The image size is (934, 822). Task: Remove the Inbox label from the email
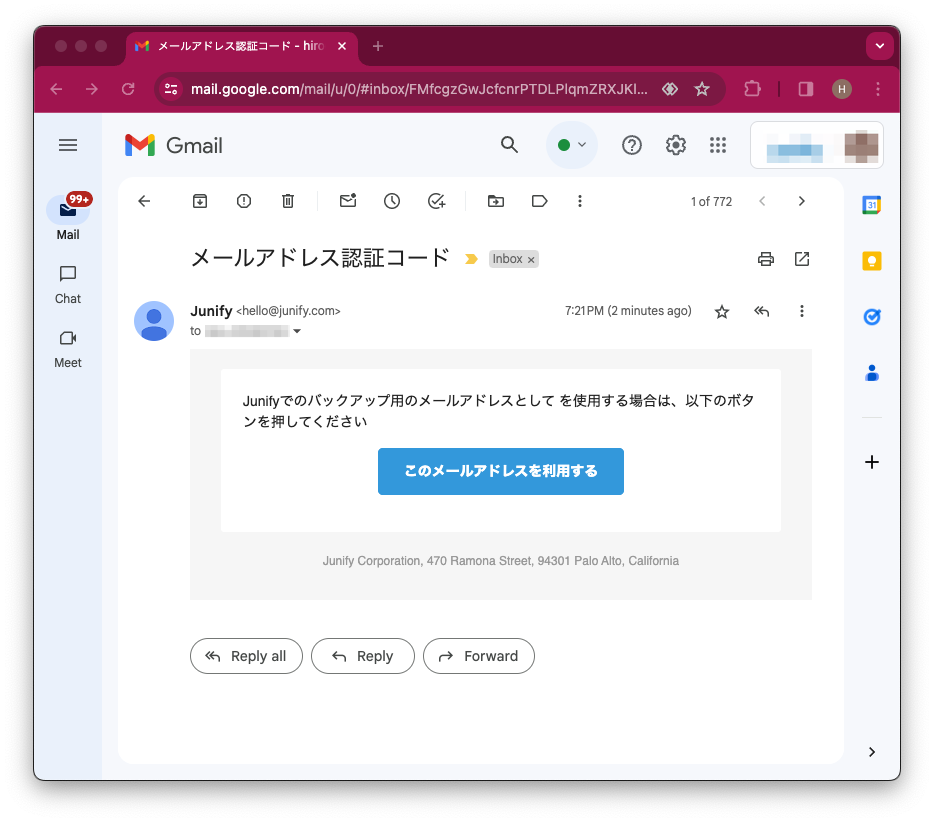tap(531, 260)
